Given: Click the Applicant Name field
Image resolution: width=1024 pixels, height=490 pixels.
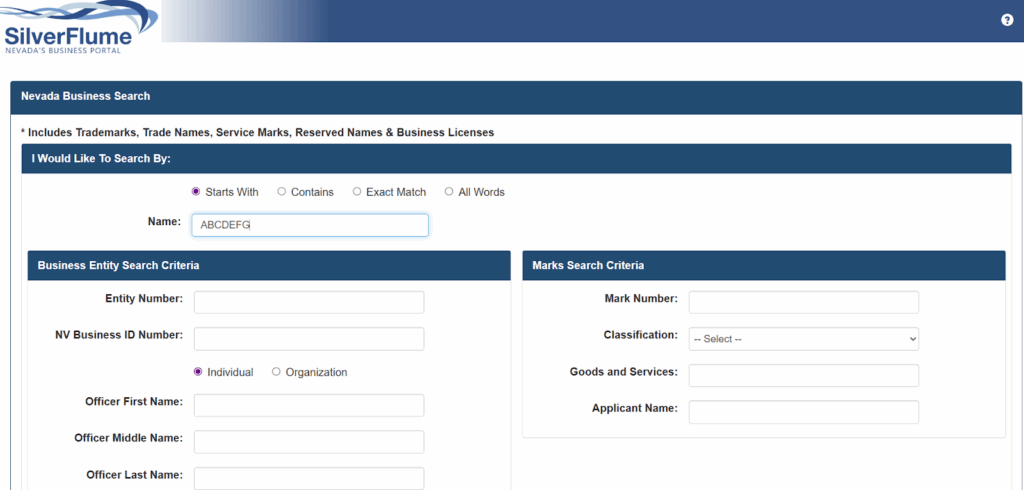Looking at the screenshot, I should (803, 412).
